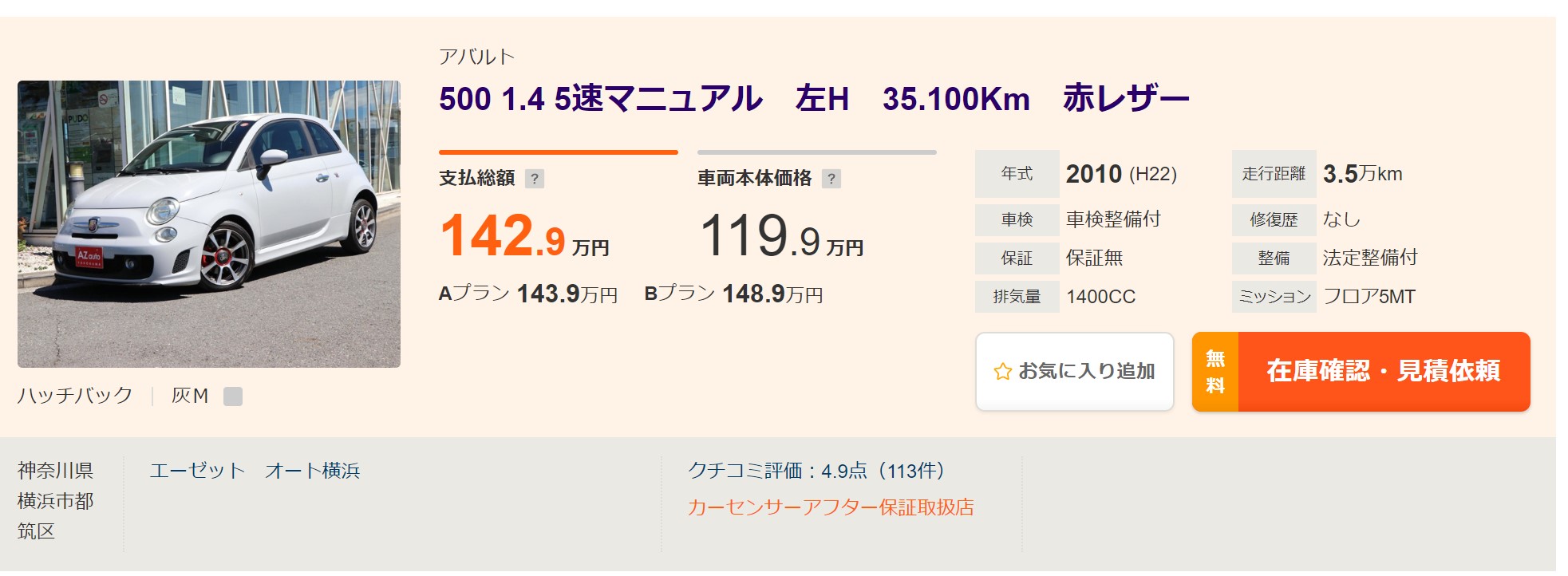Image resolution: width=1568 pixels, height=576 pixels.
Task: Click the 142.9万円 total price
Action: pos(524,236)
